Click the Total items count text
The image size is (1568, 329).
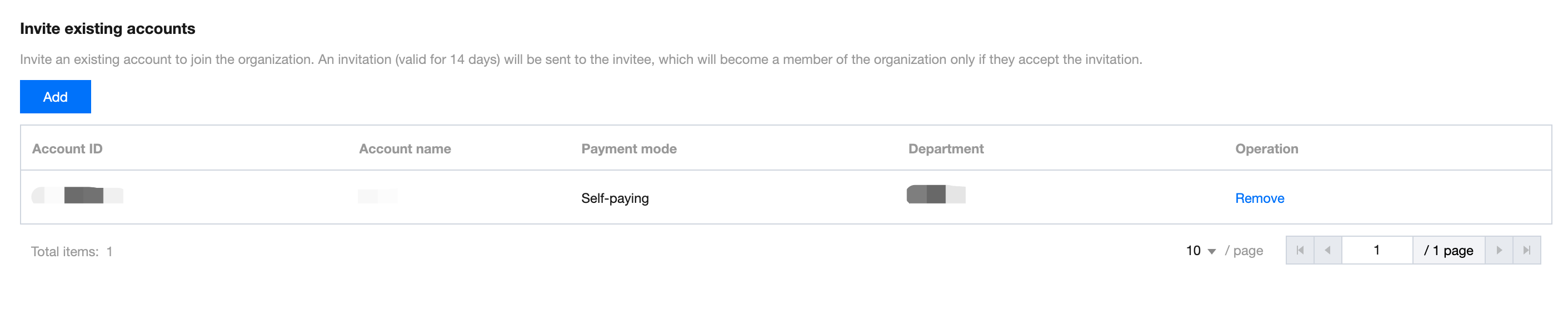click(72, 252)
